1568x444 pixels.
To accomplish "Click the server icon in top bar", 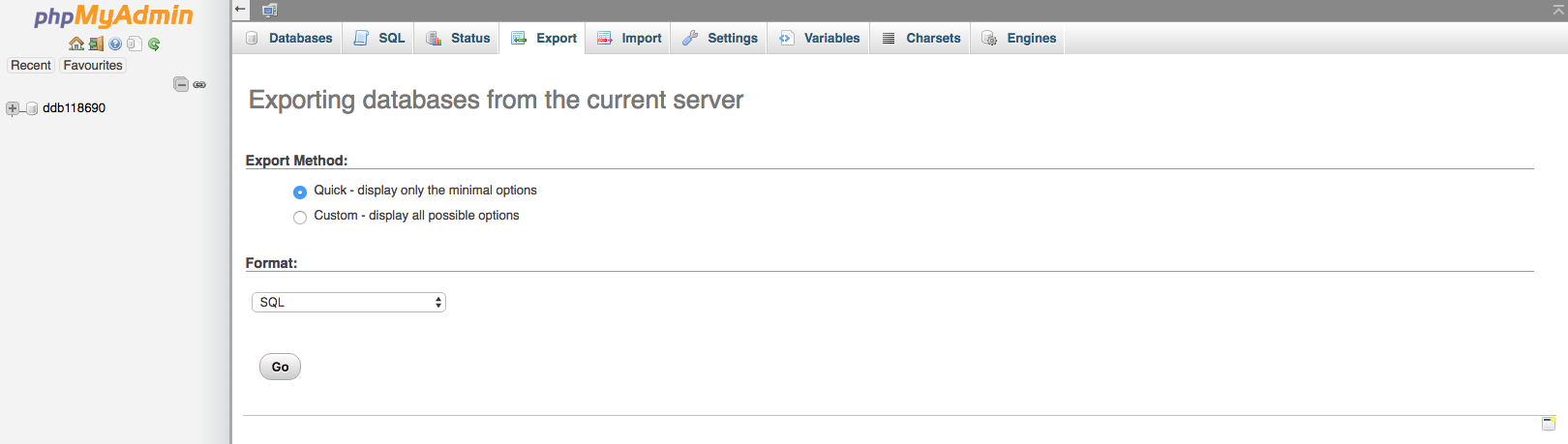I will point(269,10).
